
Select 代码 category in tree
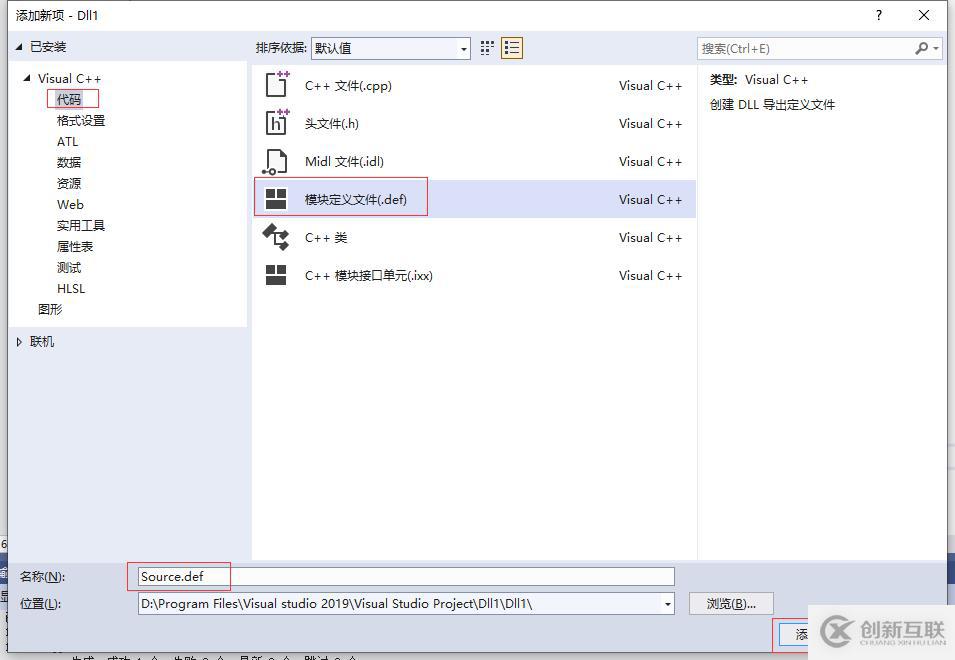[x=69, y=99]
